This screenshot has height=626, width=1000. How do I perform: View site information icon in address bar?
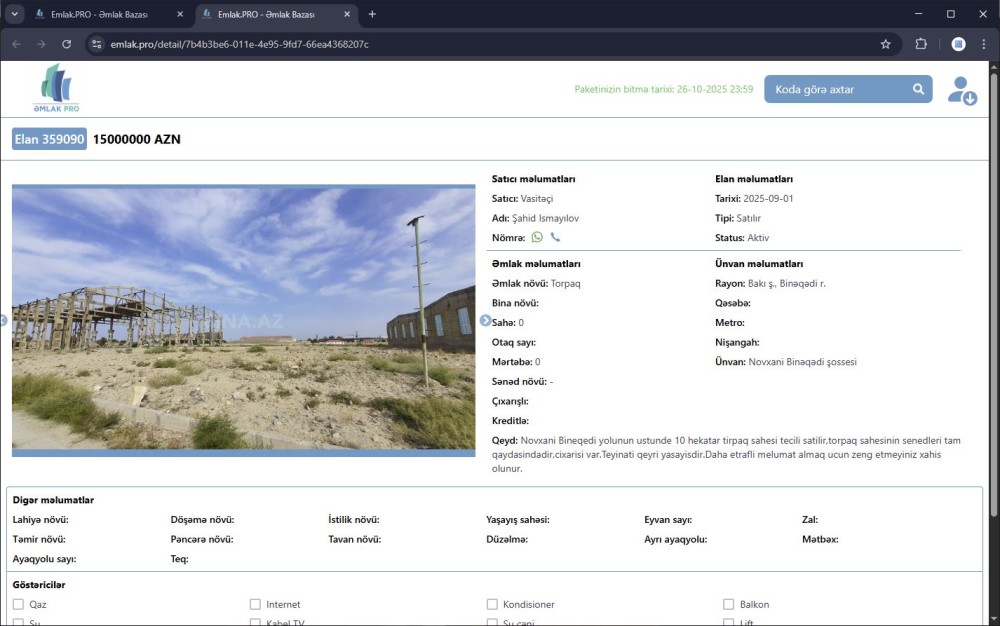coord(97,44)
